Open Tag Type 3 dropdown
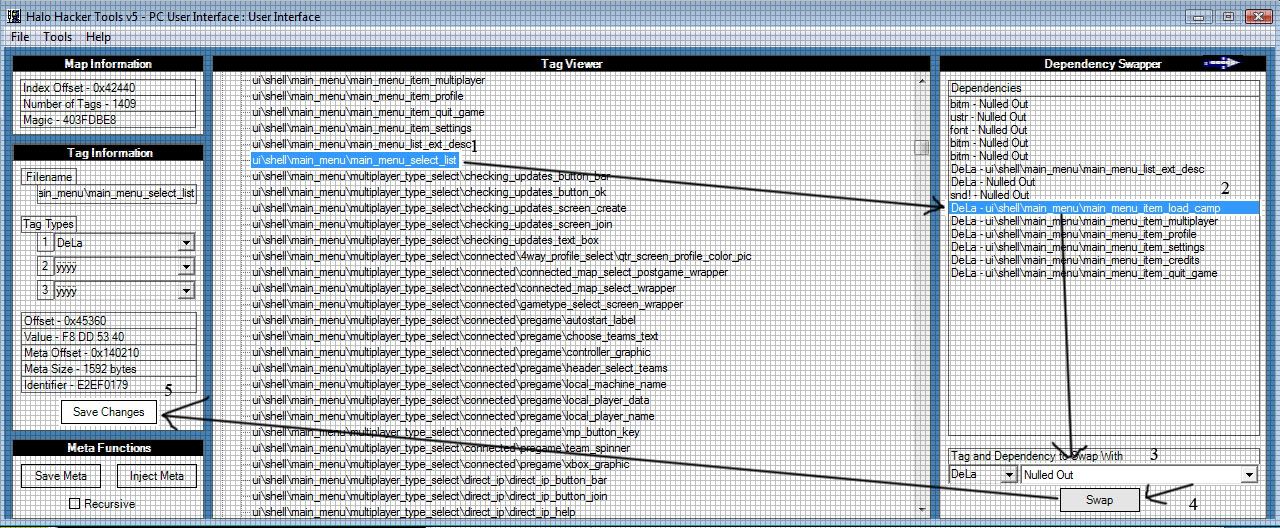The image size is (1280, 528). pos(186,291)
